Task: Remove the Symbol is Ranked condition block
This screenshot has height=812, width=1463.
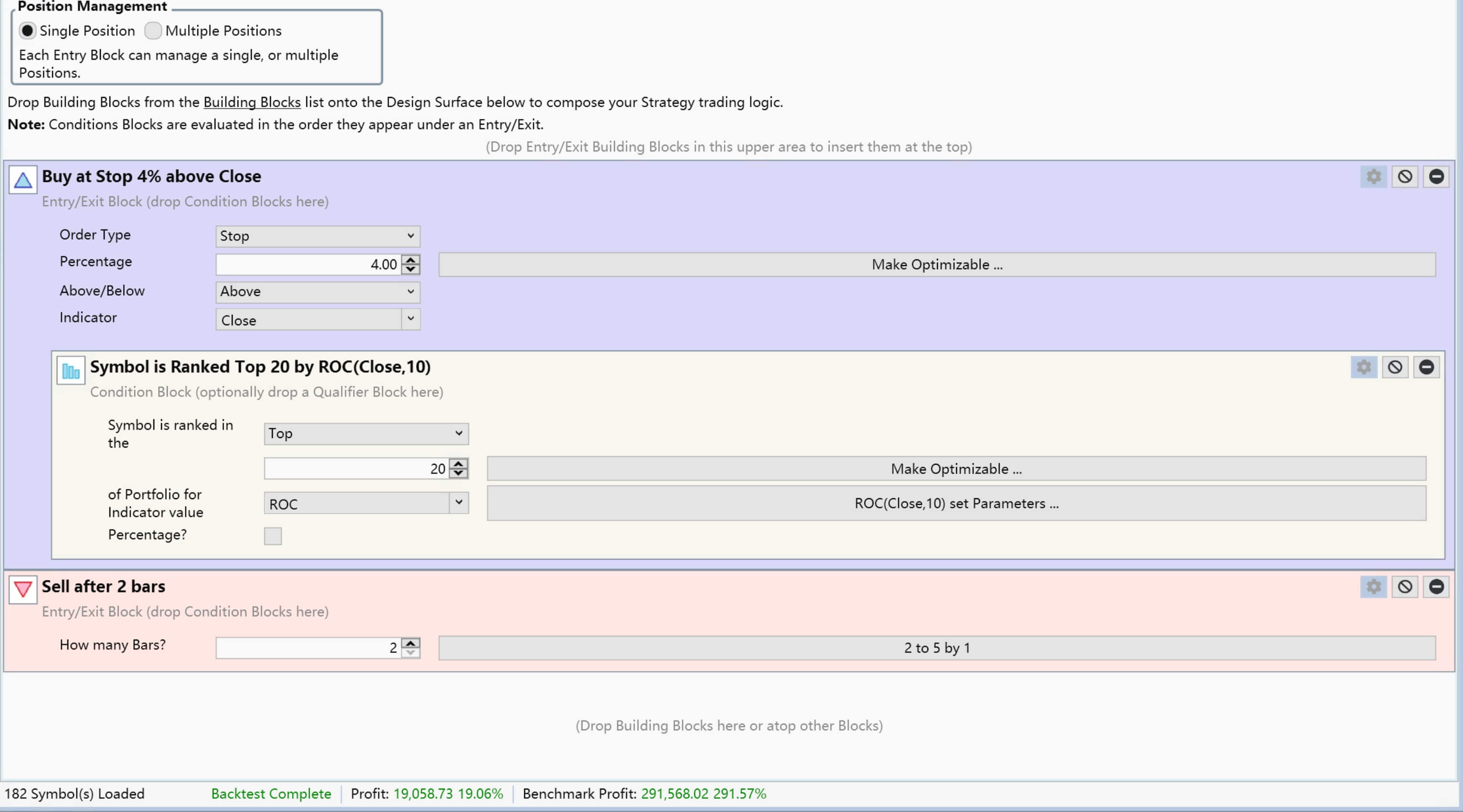Action: (x=1426, y=367)
